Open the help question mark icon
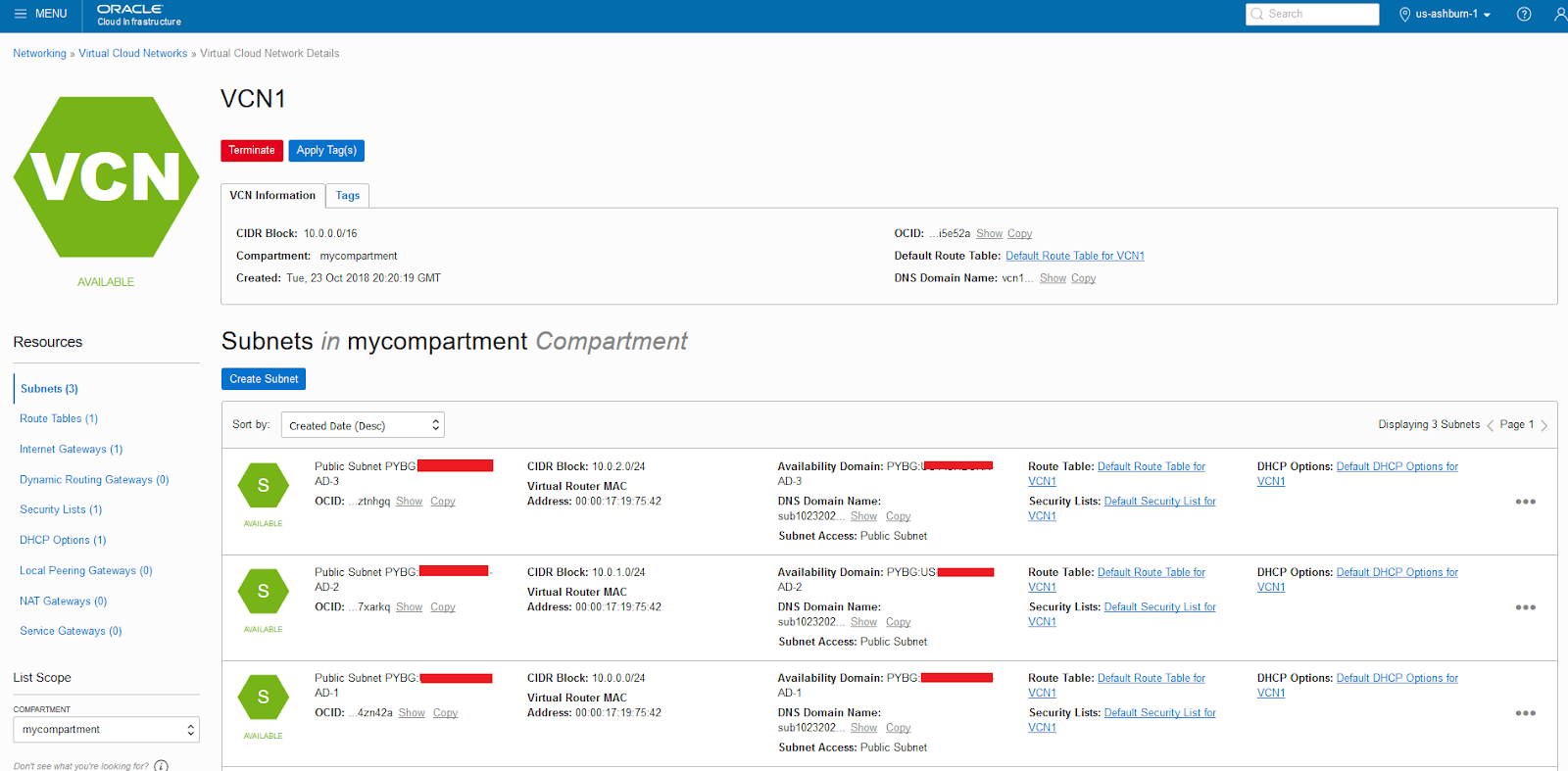The image size is (1568, 771). click(1524, 14)
